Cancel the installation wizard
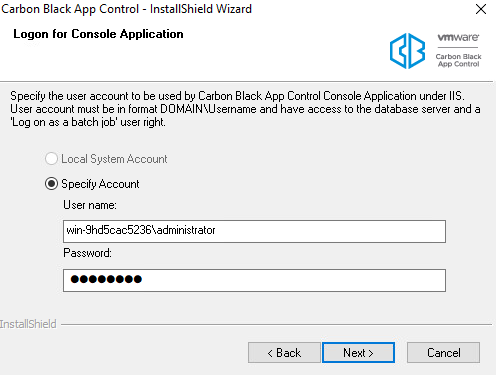This screenshot has width=496, height=375. point(443,353)
